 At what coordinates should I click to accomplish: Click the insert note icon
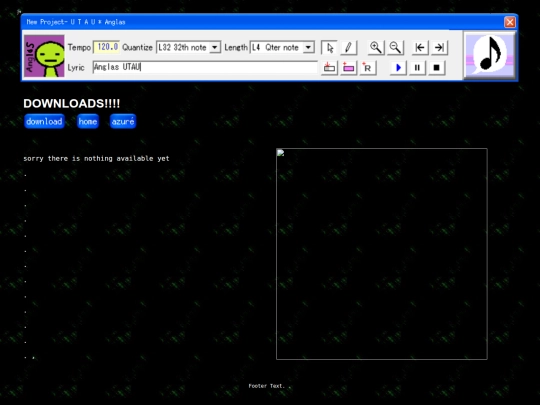pos(329,68)
